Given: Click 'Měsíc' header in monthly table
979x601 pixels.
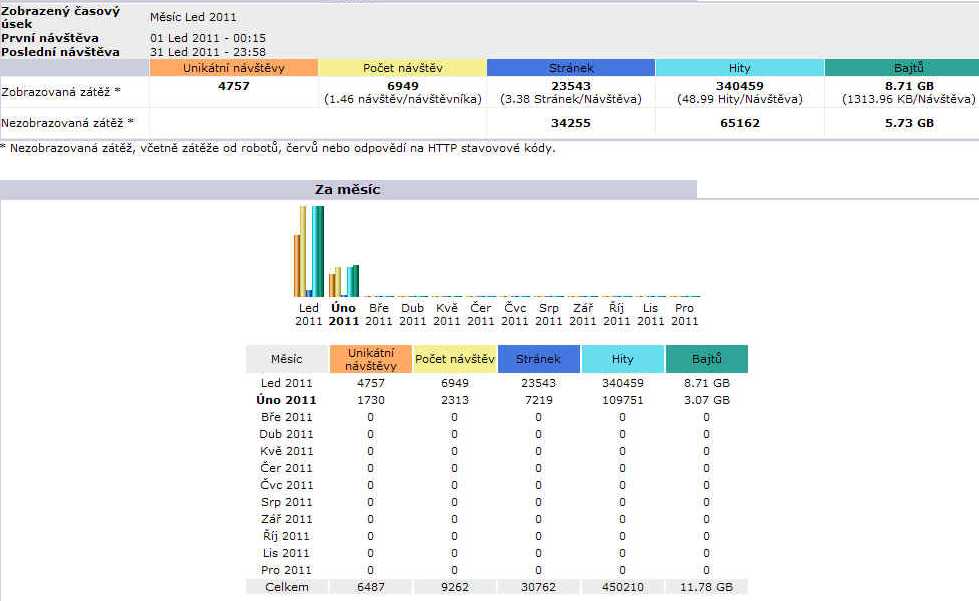Looking at the screenshot, I should [x=287, y=359].
